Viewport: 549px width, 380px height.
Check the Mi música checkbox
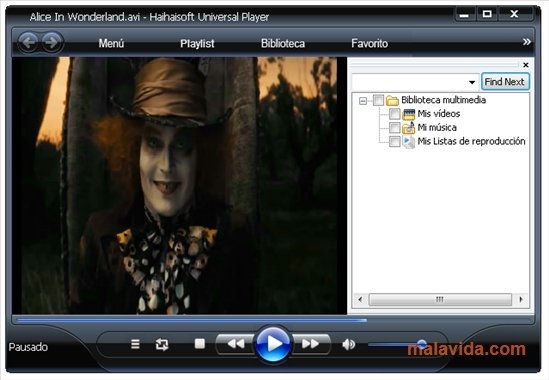(x=395, y=127)
